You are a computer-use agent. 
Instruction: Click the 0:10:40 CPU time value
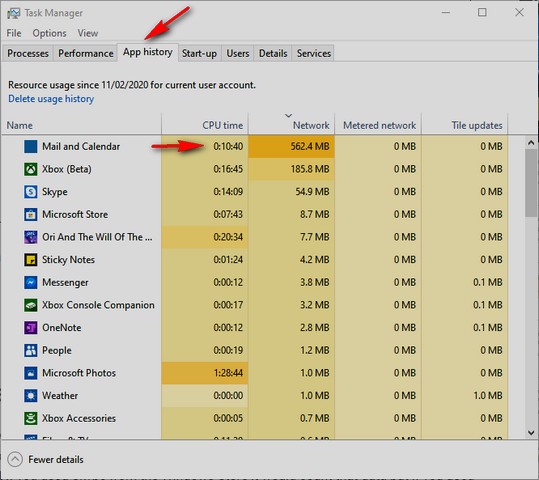coord(228,146)
